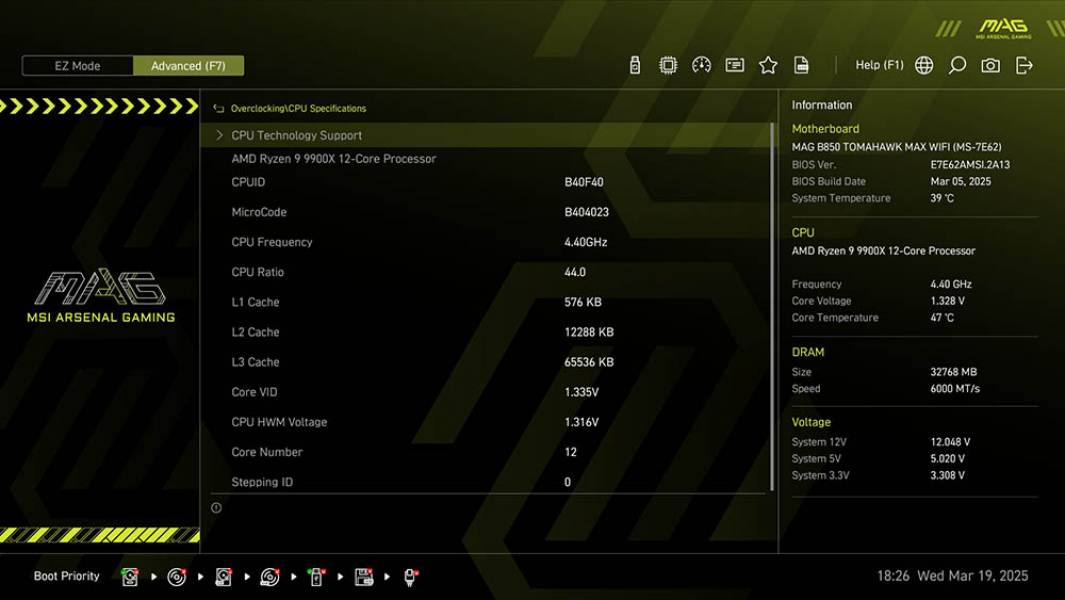Click the Motherboard heading in Information panel
This screenshot has width=1065, height=600.
[x=825, y=128]
